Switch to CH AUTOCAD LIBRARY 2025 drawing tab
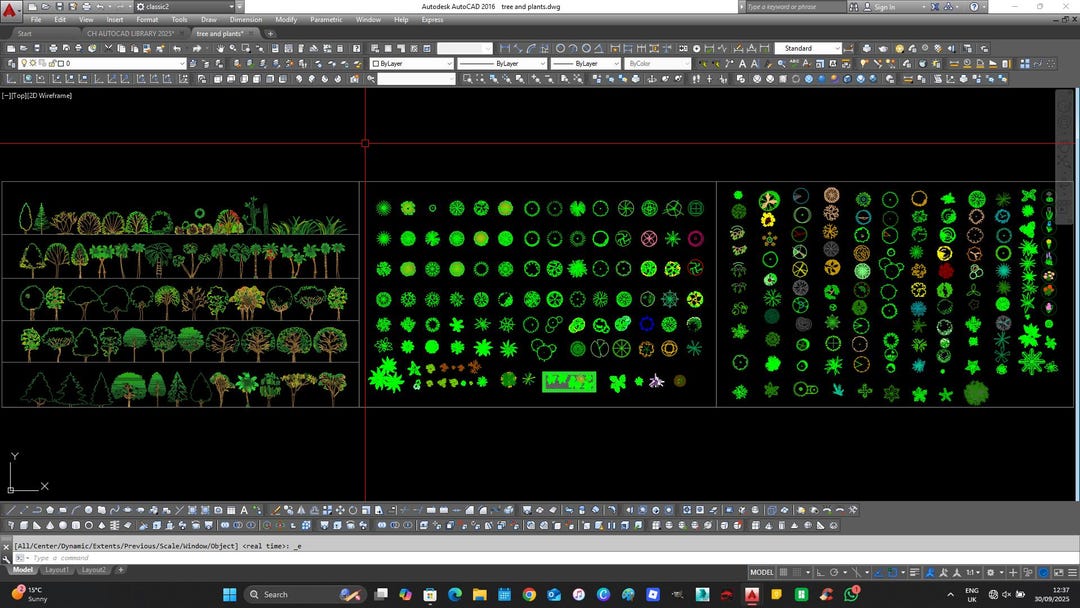The width and height of the screenshot is (1080, 608). [130, 33]
